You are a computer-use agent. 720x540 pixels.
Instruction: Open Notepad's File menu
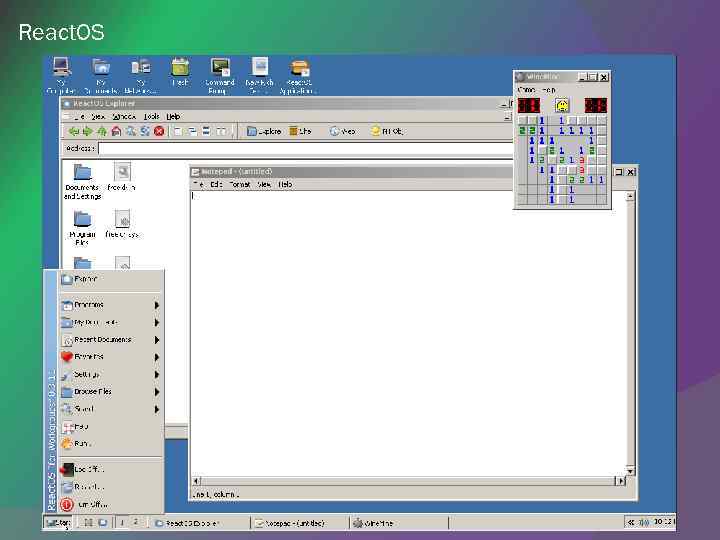(198, 184)
